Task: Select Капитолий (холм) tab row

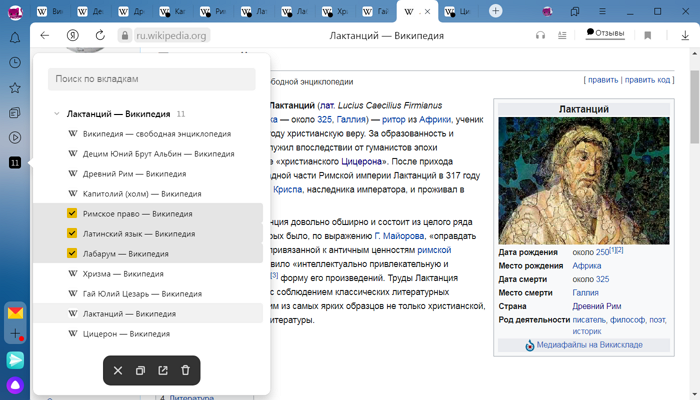Action: coord(148,194)
